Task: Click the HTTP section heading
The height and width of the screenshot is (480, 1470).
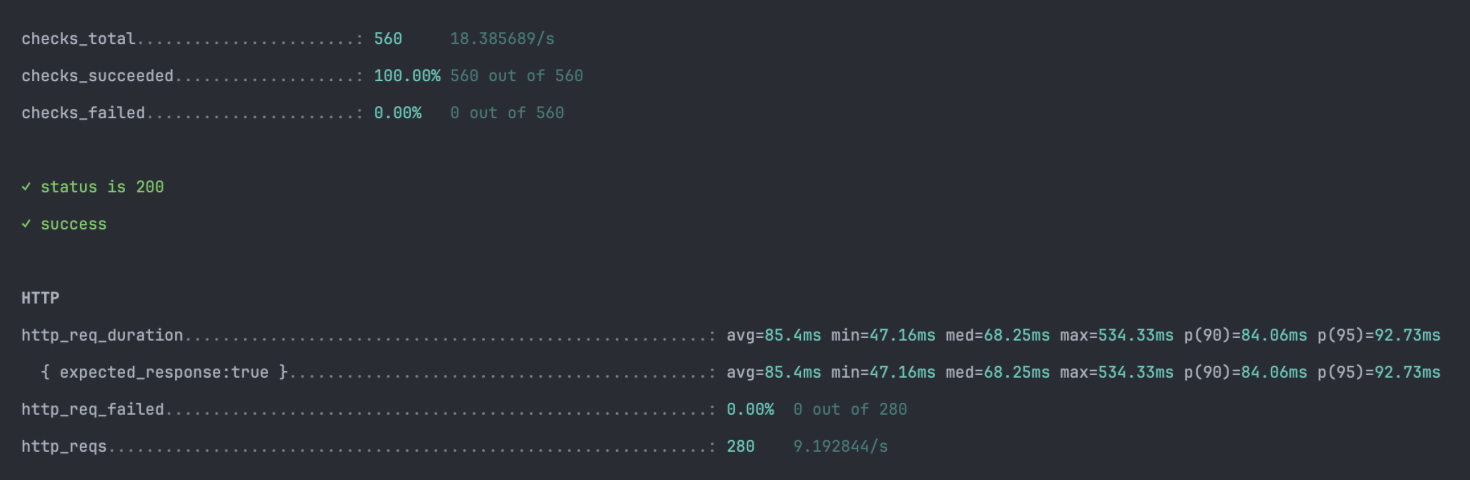Action: [40, 298]
